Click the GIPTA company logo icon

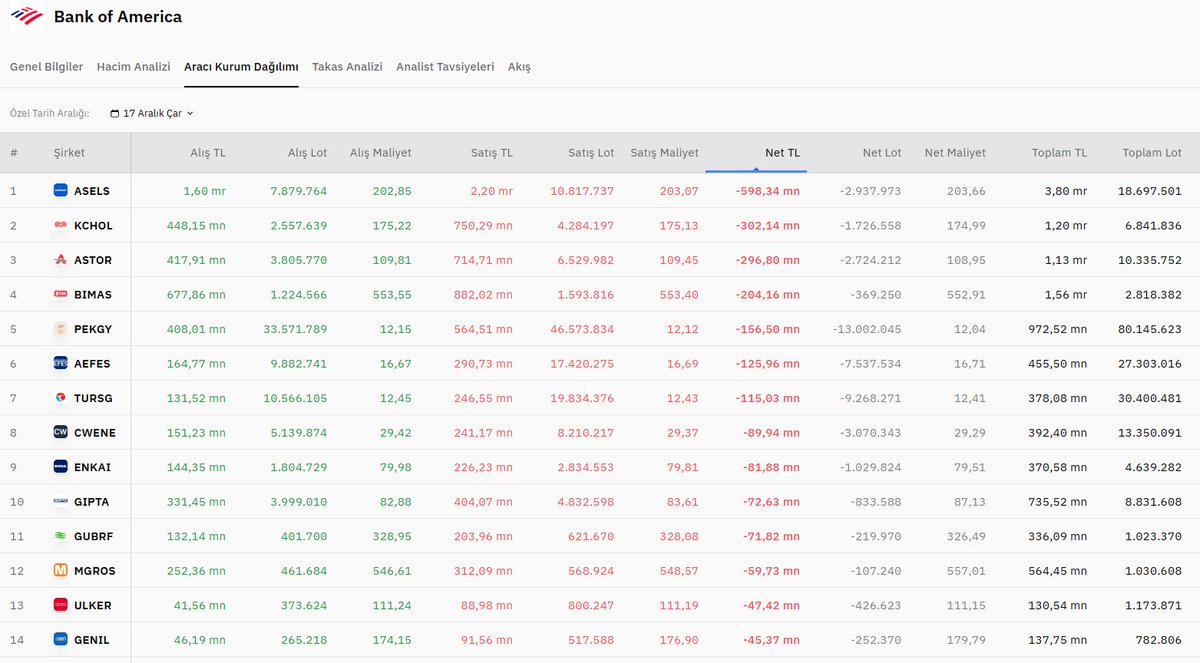point(61,502)
